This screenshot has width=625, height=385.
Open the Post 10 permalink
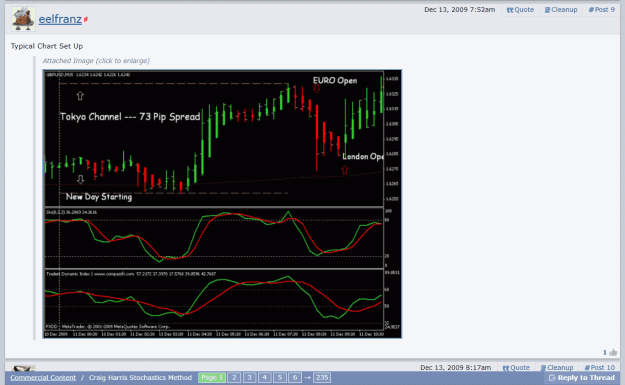tap(600, 367)
